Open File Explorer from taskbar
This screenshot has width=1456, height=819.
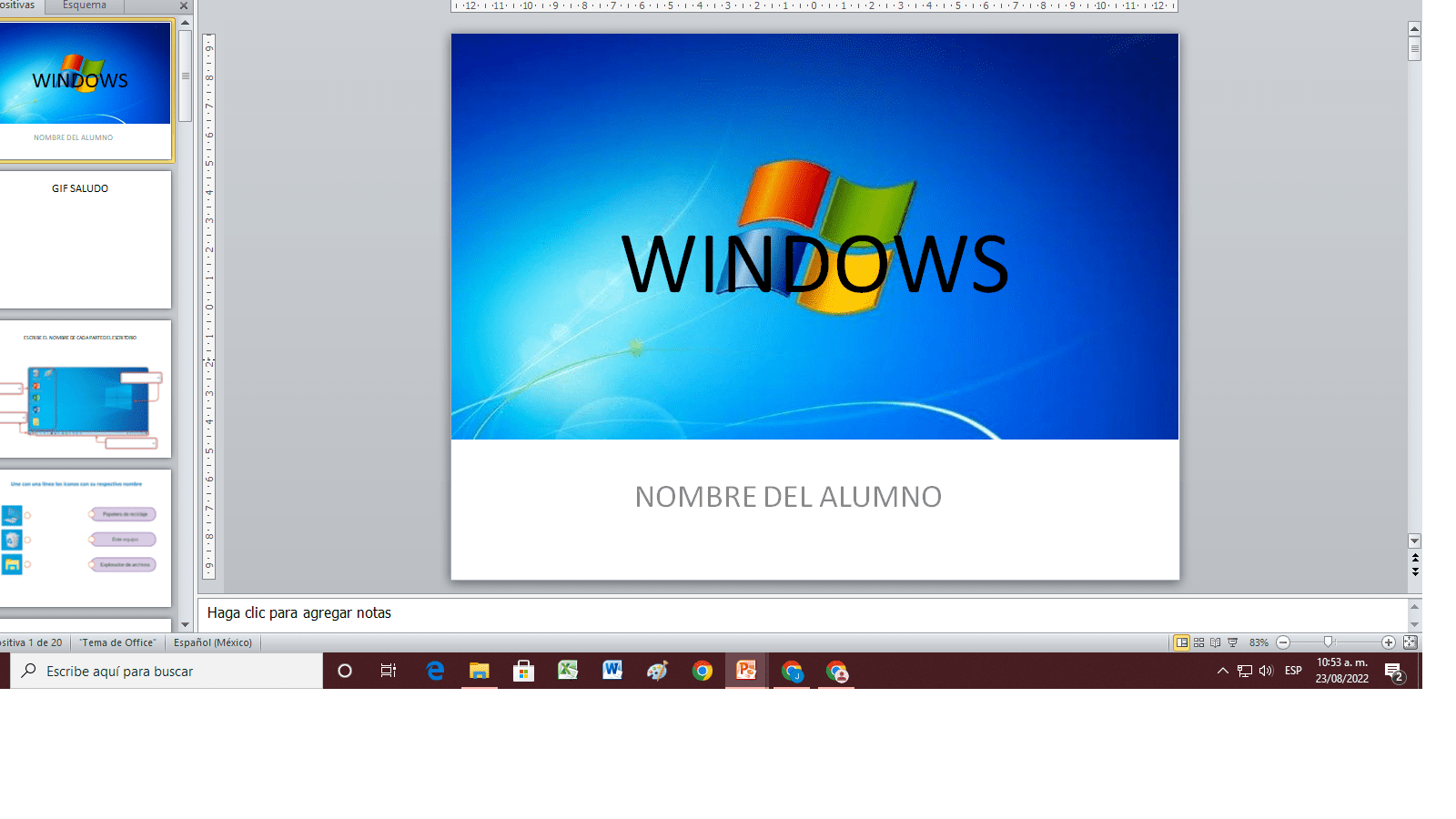tap(480, 671)
